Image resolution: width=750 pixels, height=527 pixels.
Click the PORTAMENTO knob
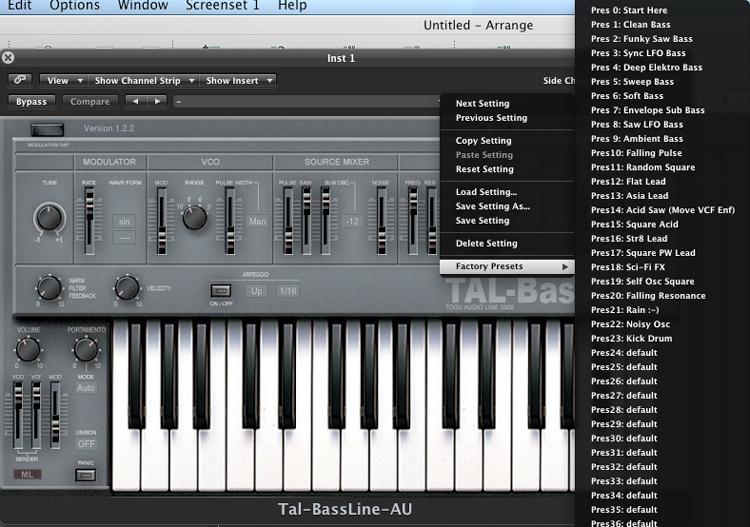click(86, 350)
